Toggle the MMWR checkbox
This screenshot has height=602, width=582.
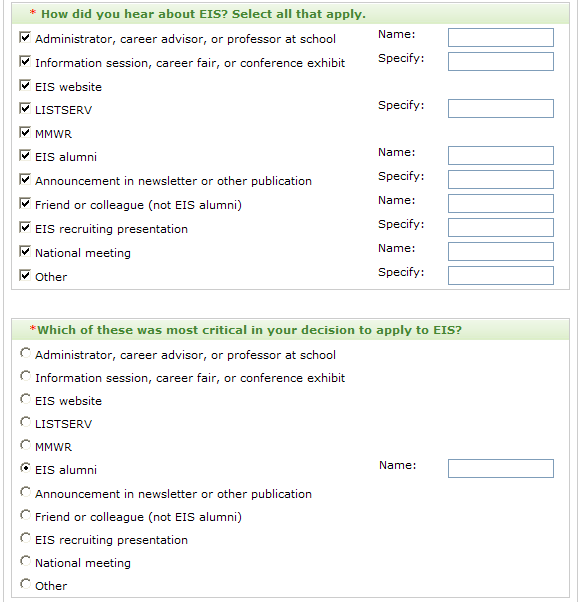(25, 132)
